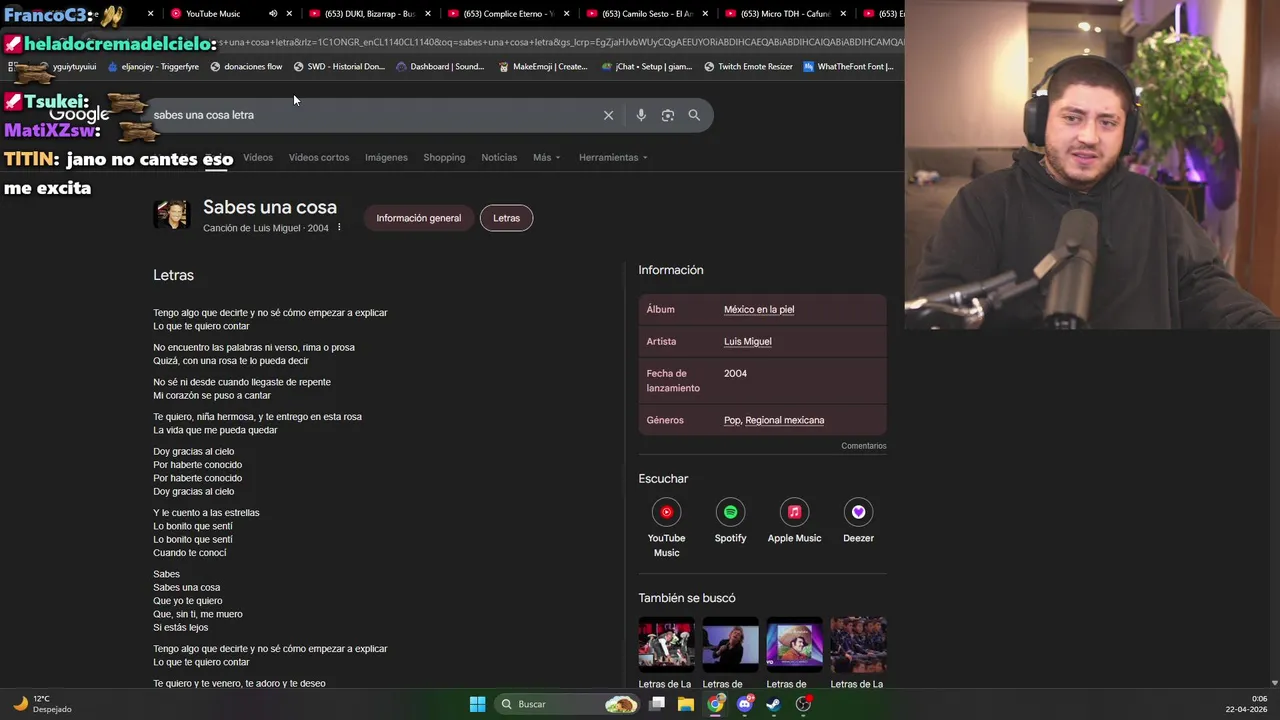The height and width of the screenshot is (720, 1280).
Task: Click lyric line 'Doy gracias al cielo' first occurrence
Action: [x=194, y=452]
